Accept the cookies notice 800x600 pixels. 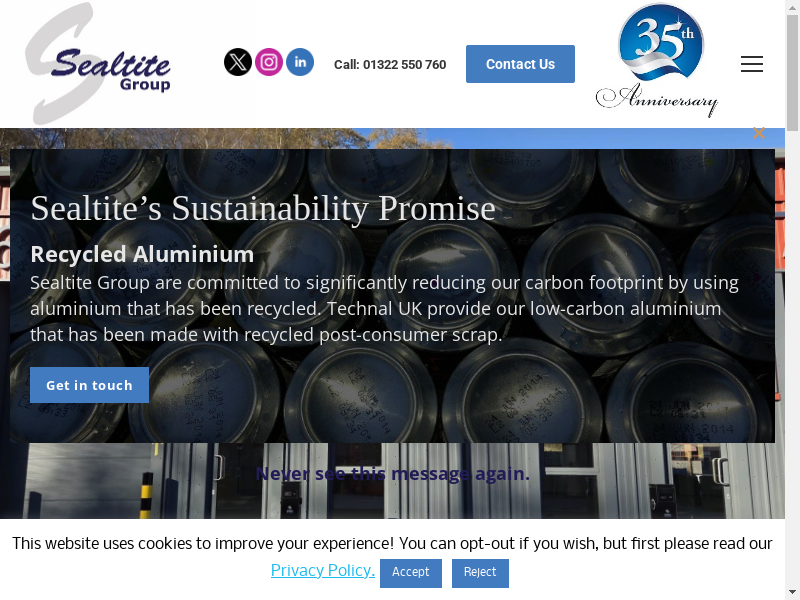411,572
